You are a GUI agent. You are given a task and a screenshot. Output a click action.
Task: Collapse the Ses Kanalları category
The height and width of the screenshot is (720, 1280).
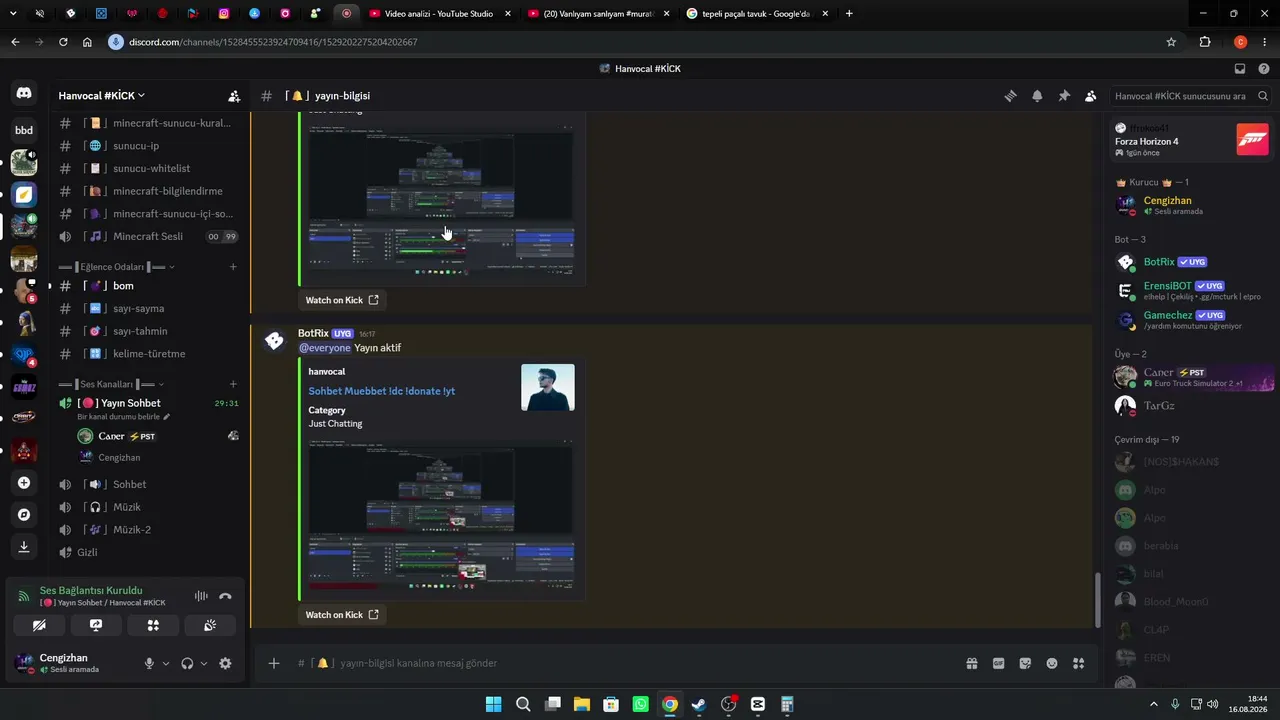pyautogui.click(x=112, y=384)
